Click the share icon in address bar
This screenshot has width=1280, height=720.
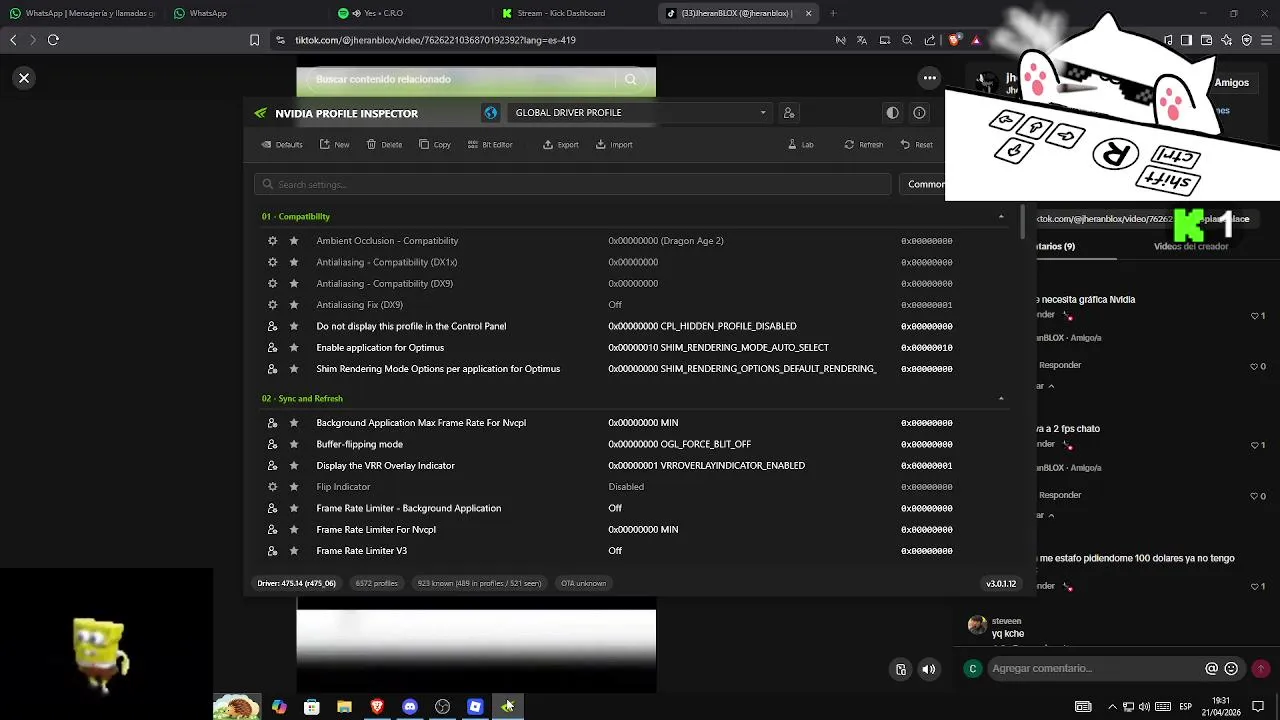point(930,40)
